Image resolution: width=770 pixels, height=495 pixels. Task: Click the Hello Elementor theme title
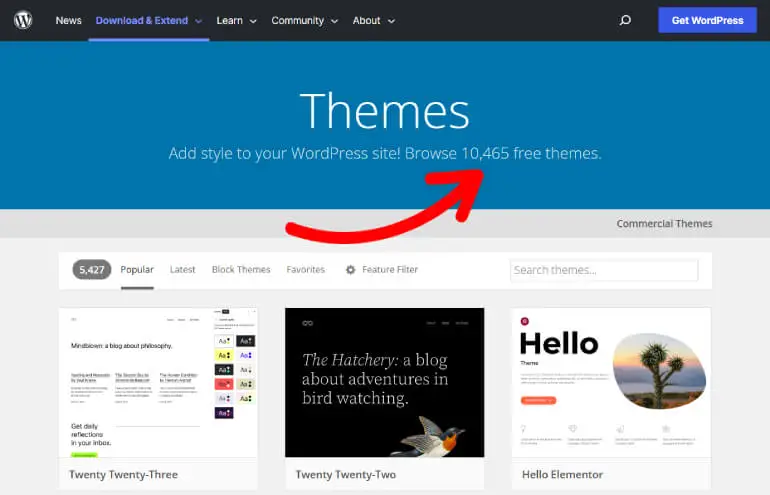(x=562, y=475)
